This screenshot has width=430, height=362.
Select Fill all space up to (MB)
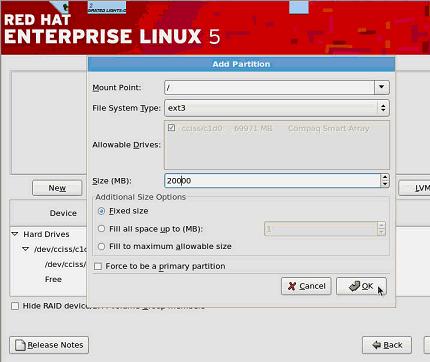(x=101, y=229)
